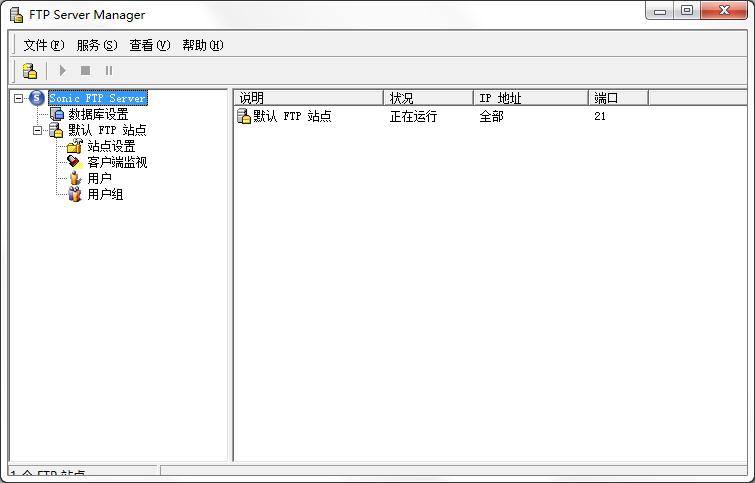Sort list by the 状况 column header
The width and height of the screenshot is (755, 483).
[x=428, y=98]
